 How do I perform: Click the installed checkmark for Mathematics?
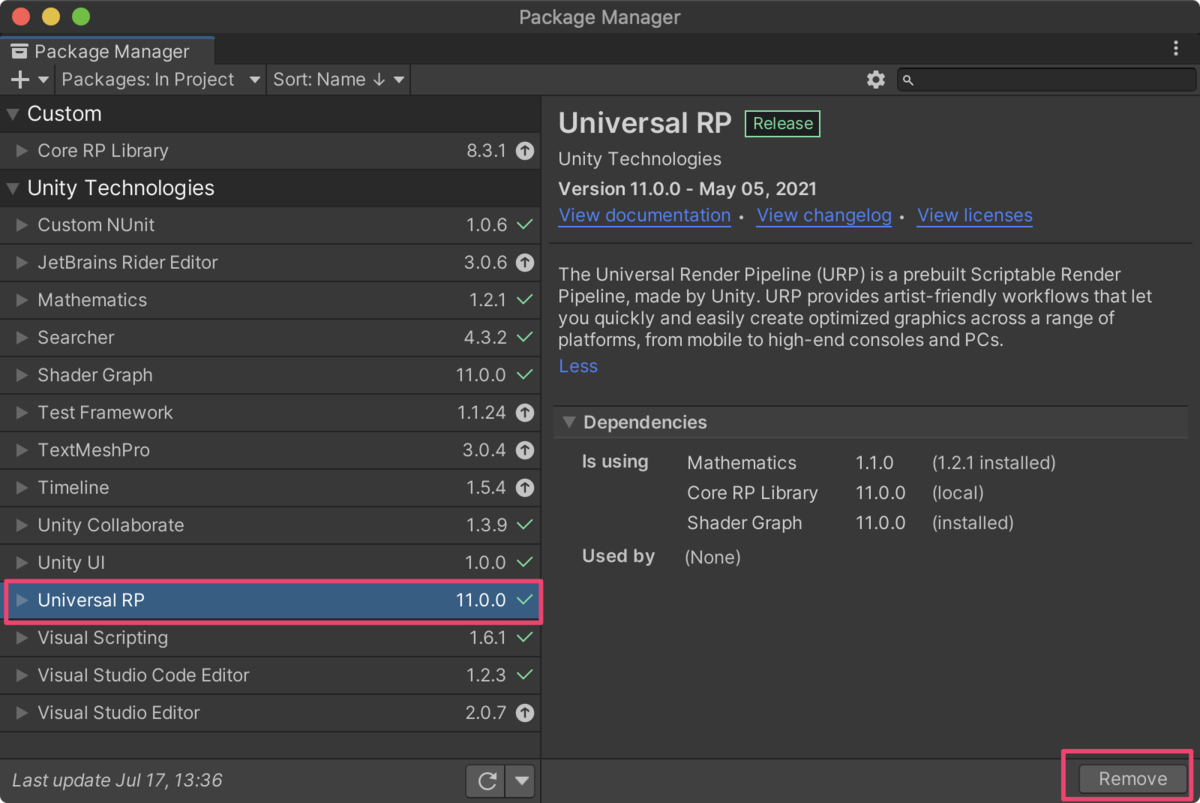(x=525, y=301)
